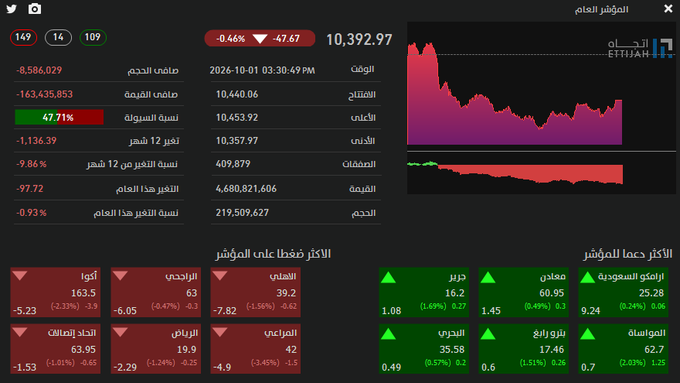Click the red down arrow on الراجحي card
The width and height of the screenshot is (680, 383).
120,276
